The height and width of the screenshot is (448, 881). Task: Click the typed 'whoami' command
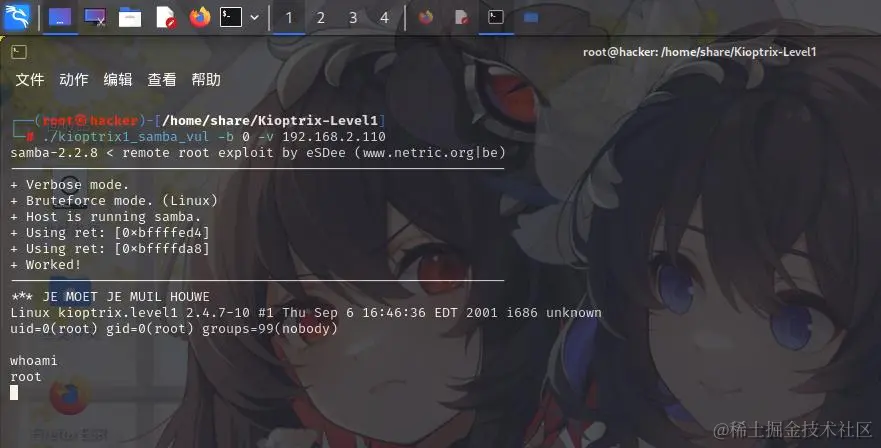(x=34, y=361)
